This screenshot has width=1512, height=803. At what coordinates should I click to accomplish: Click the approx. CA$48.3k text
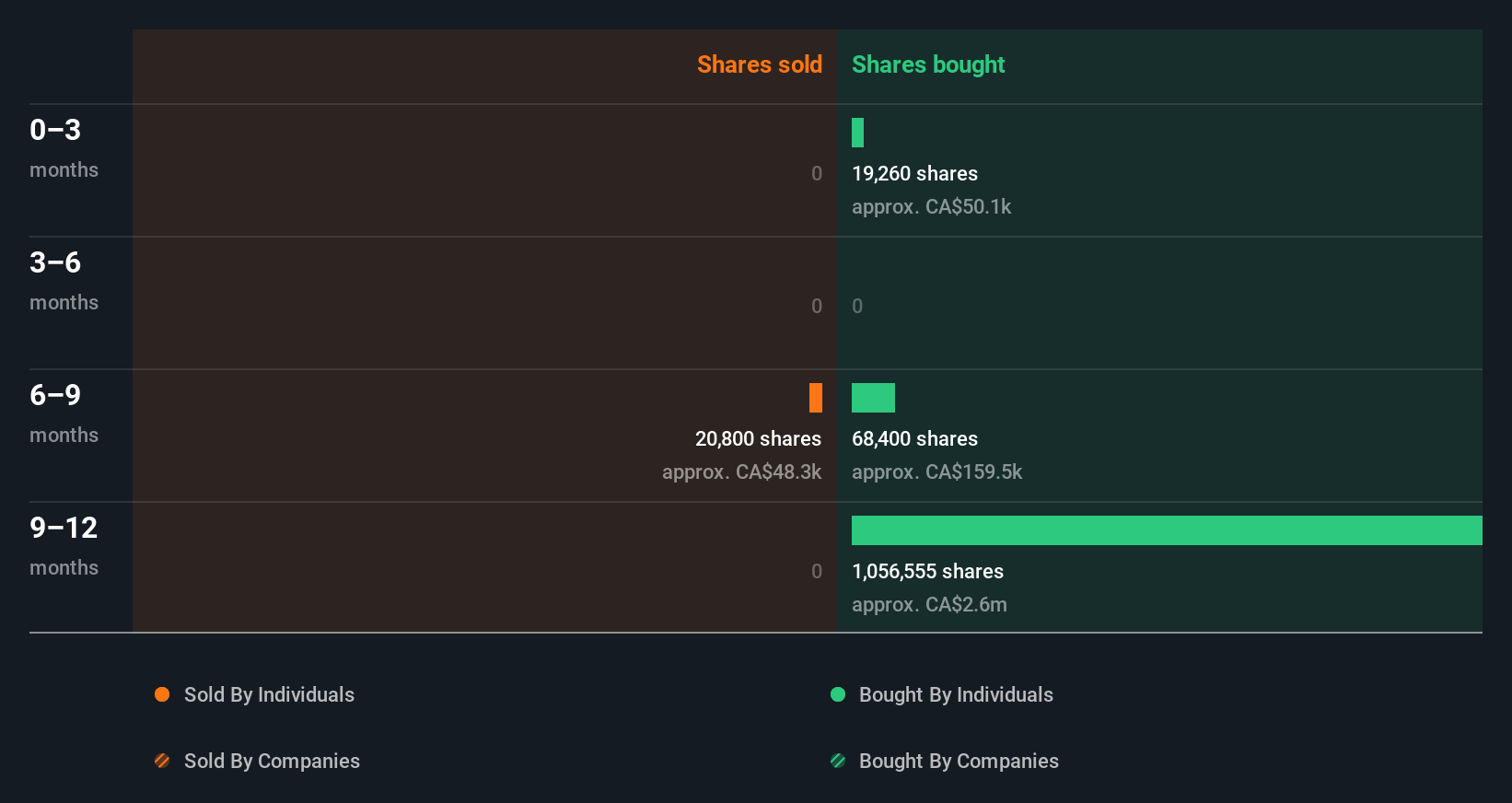click(x=741, y=472)
